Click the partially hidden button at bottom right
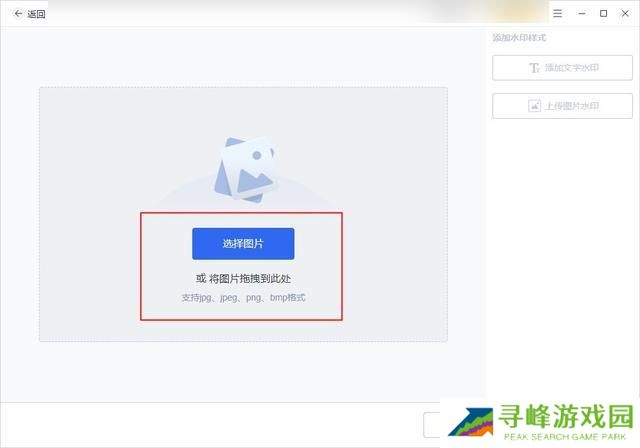Screen dimensions: 640x448 coord(431,424)
